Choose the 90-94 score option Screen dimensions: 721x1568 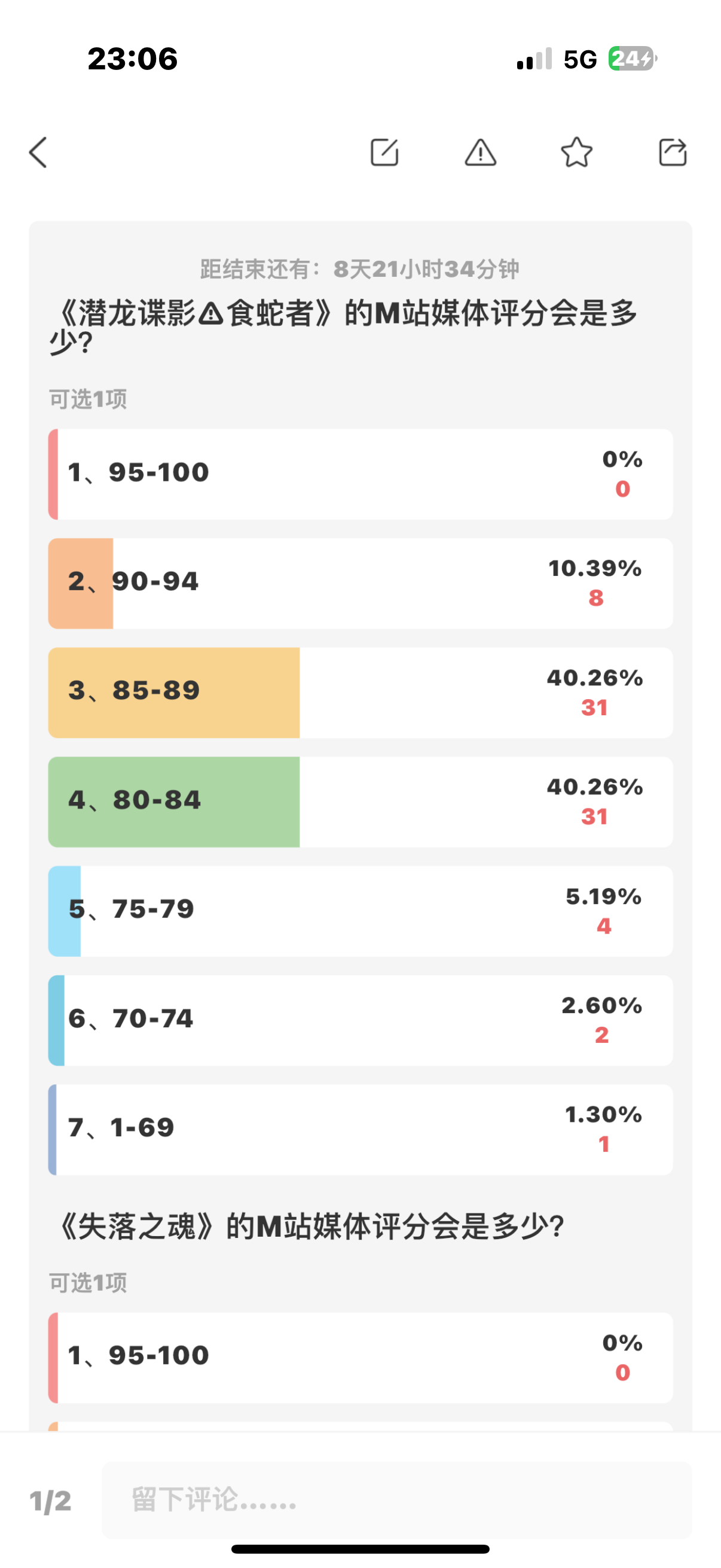pos(360,583)
